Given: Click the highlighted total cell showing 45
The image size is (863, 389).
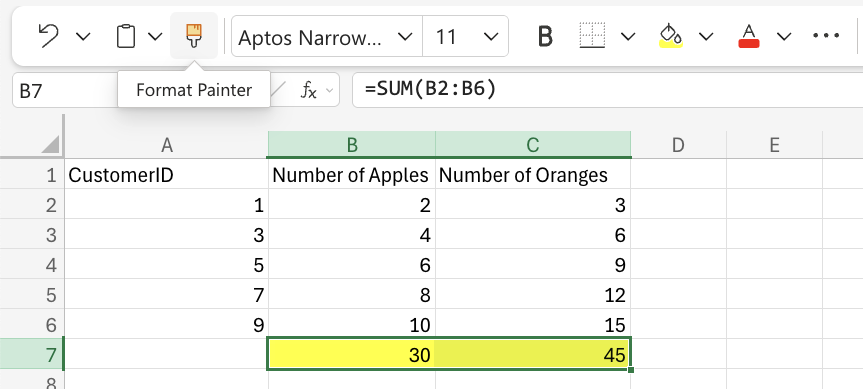Looking at the screenshot, I should [533, 354].
